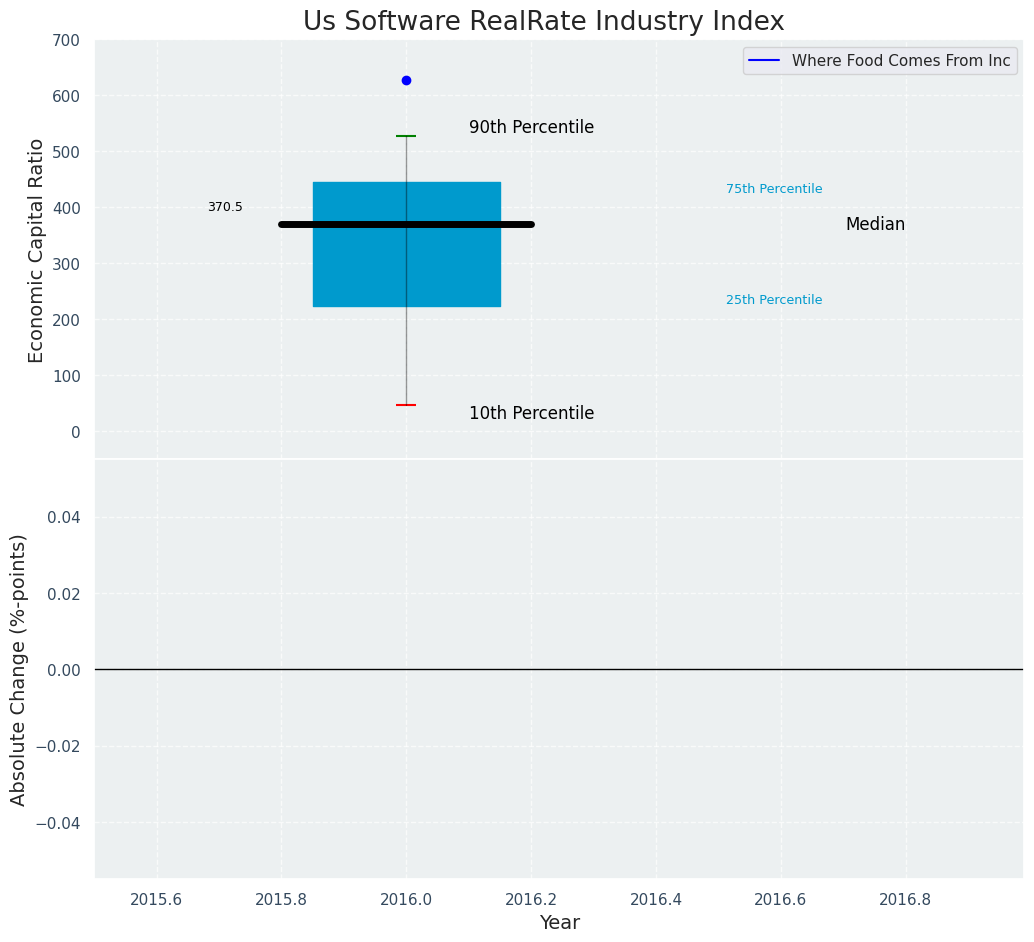Click the Economic Capital Ratio axis label

tap(37, 250)
